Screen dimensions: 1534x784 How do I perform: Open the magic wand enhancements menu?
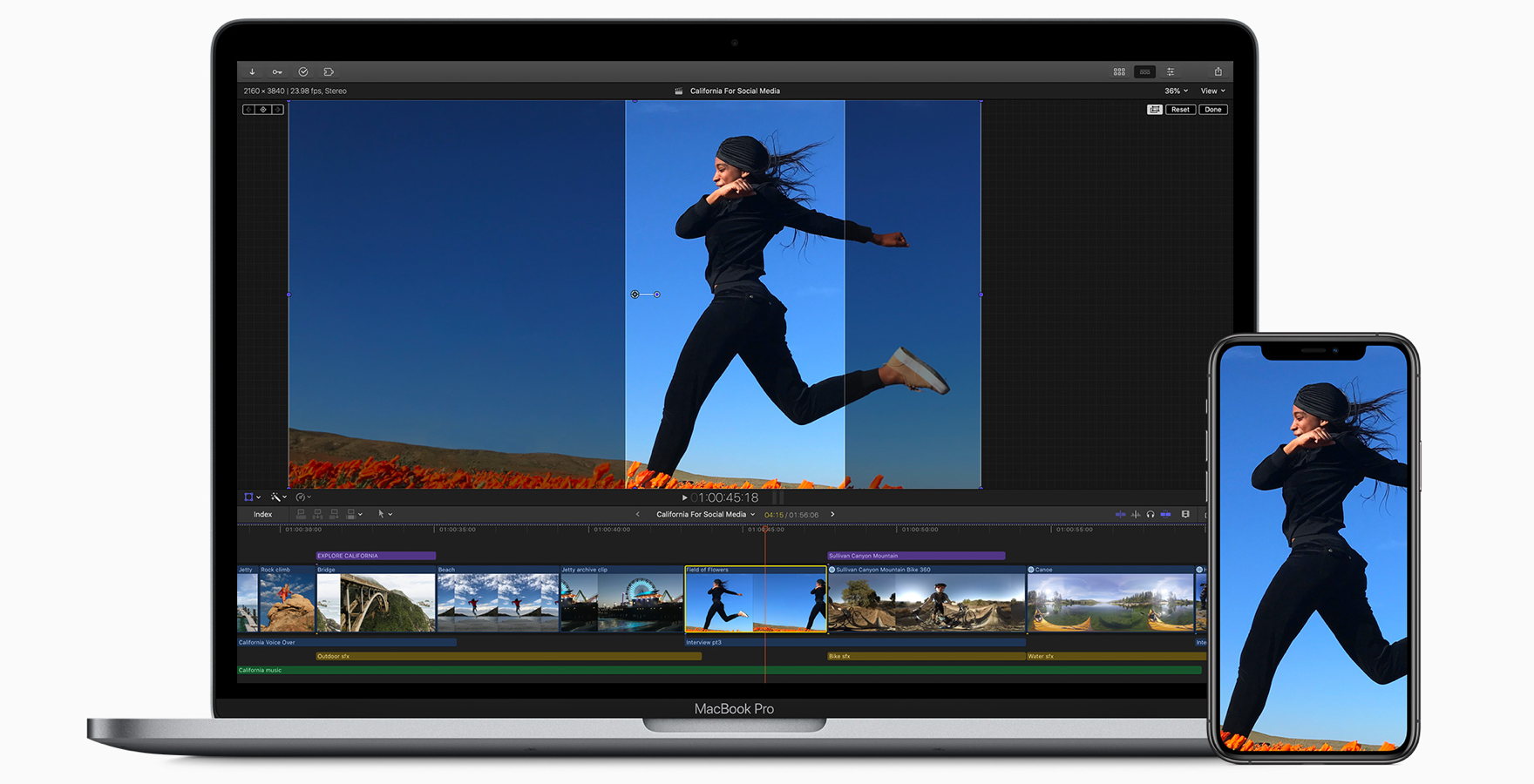click(x=277, y=497)
